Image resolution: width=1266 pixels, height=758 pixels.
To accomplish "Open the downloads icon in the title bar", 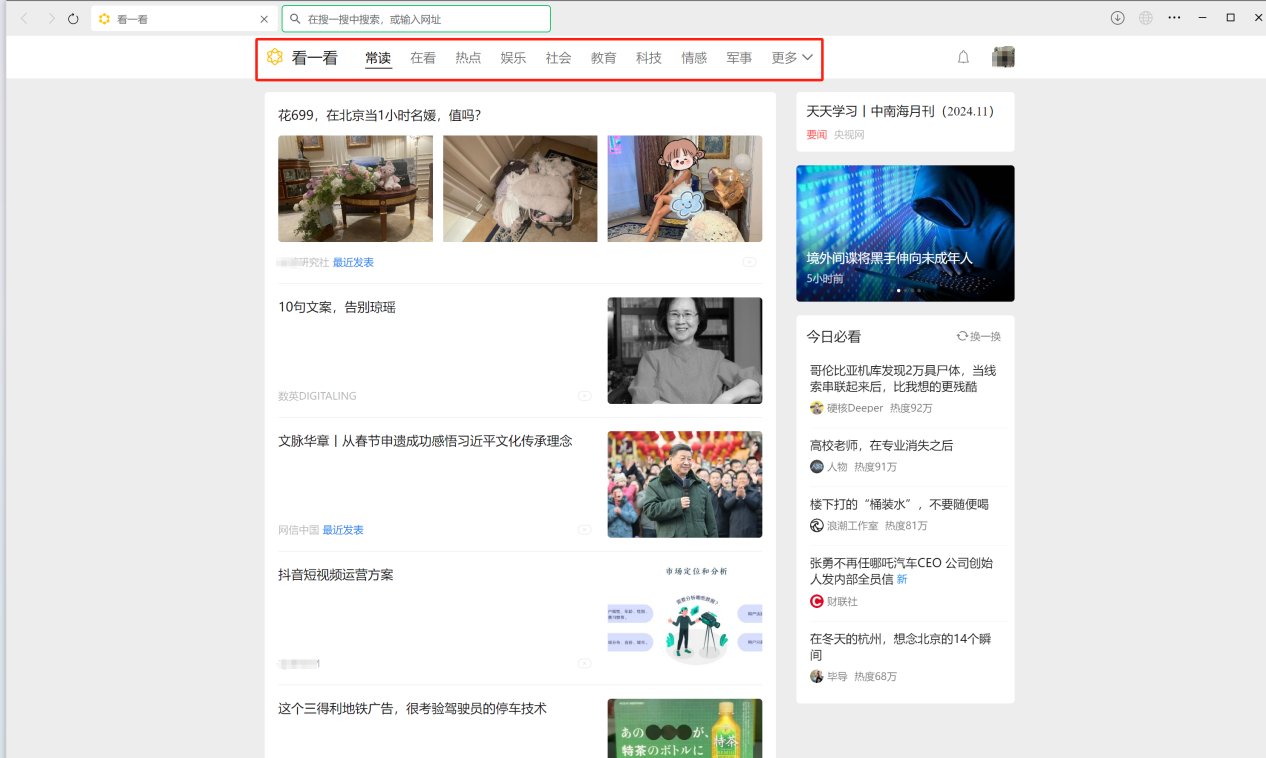I will (1118, 18).
